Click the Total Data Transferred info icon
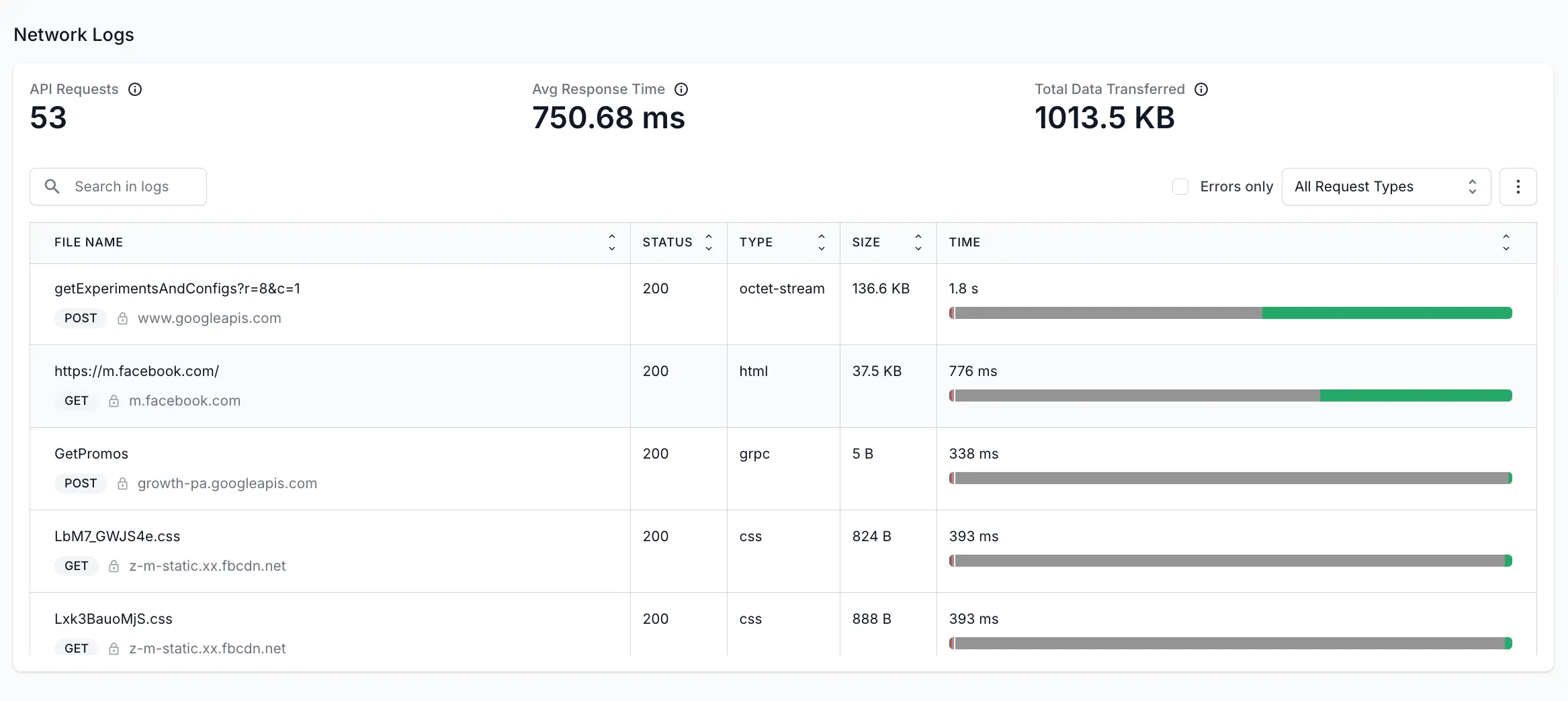Image resolution: width=1568 pixels, height=701 pixels. 1201,89
